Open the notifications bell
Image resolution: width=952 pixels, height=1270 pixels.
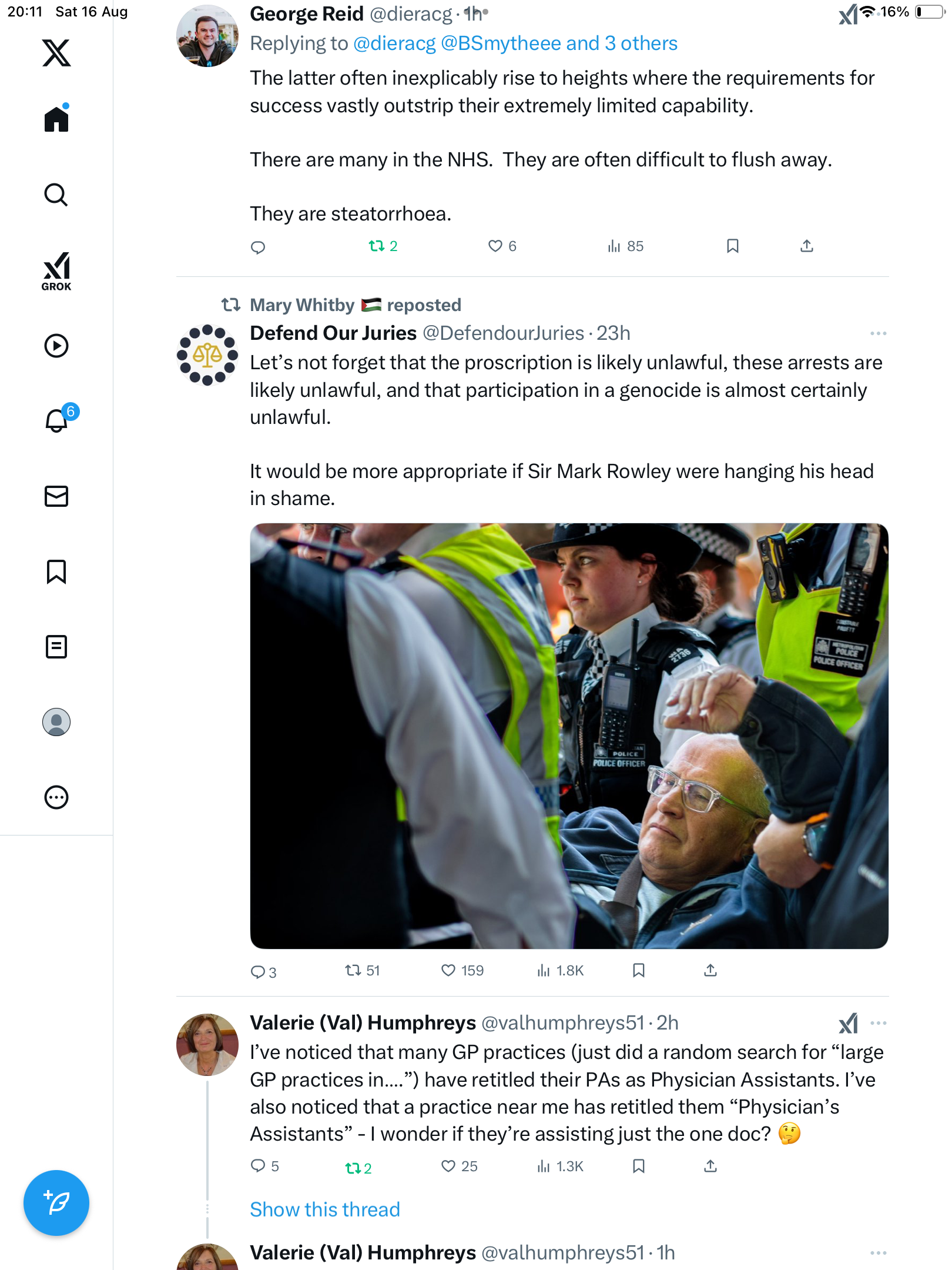tap(56, 420)
